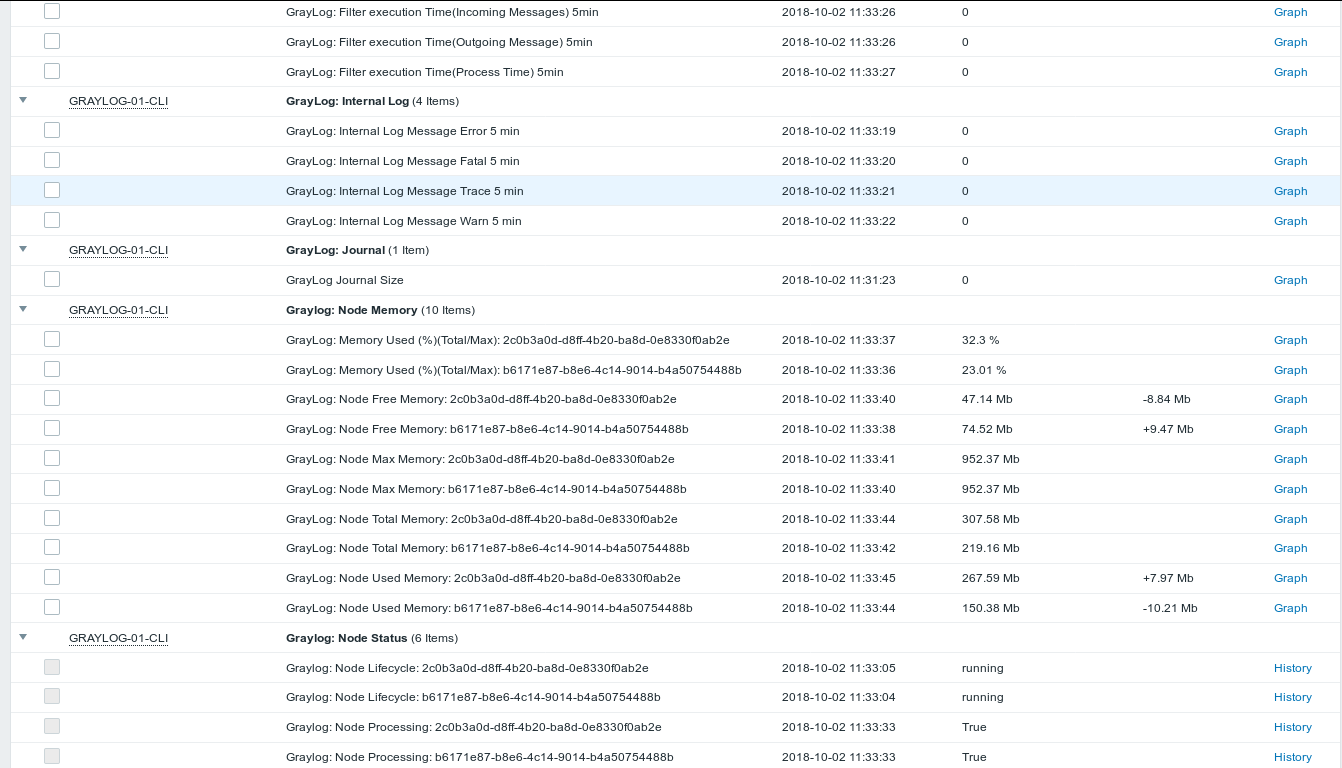
Task: Select checkbox for Internal Log Message Error
Action: click(x=52, y=130)
